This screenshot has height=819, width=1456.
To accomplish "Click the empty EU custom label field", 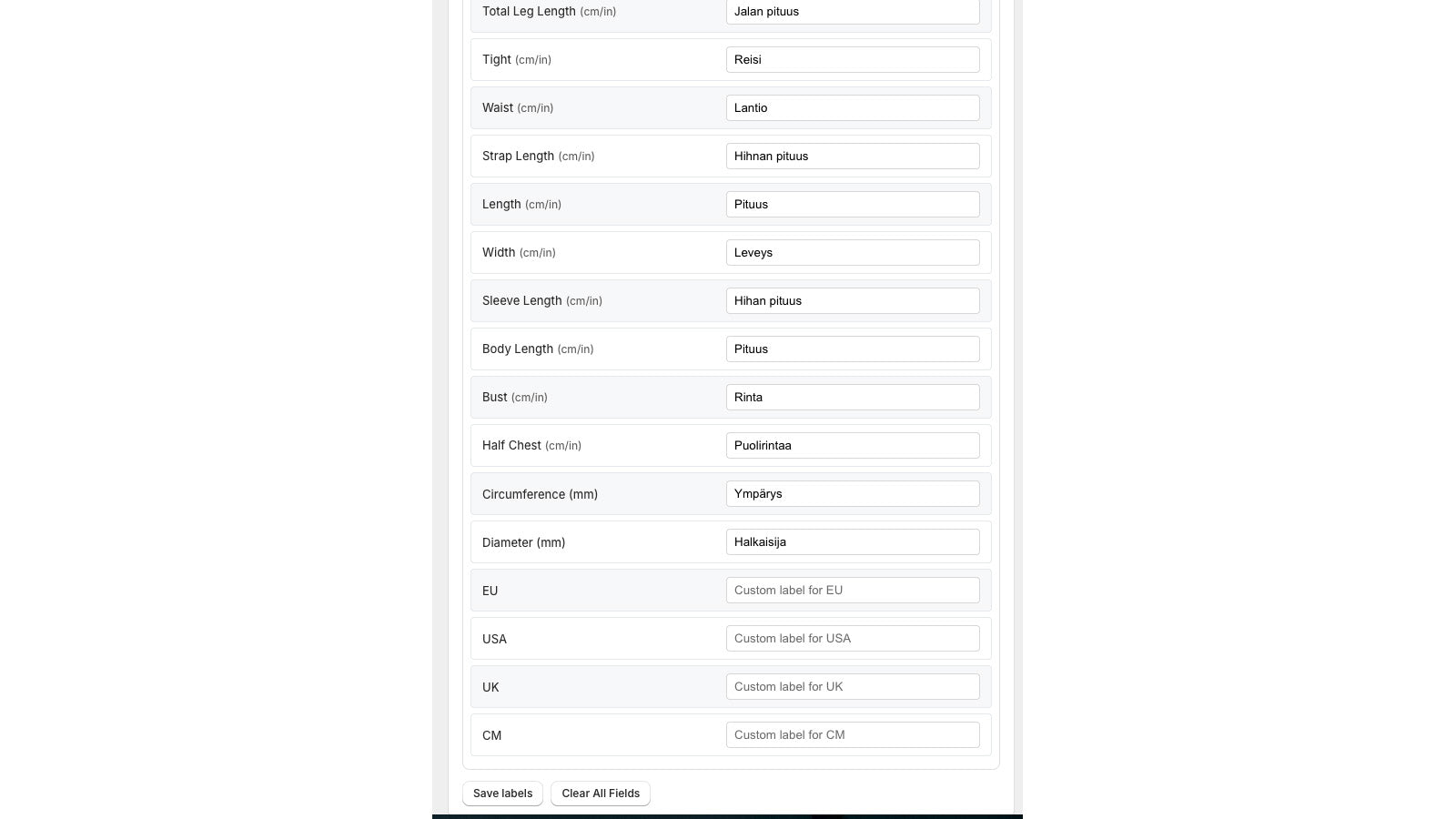I will pos(852,591).
